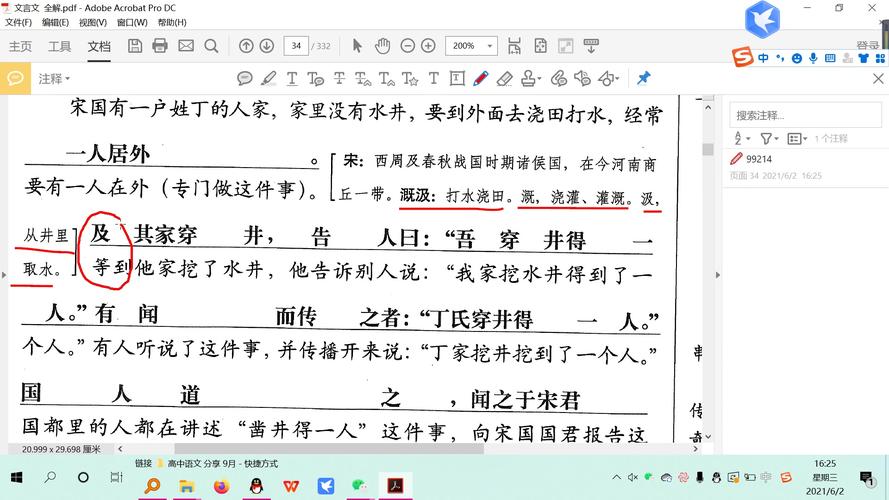Open the 文件(F) menu
Viewport: 889px width, 500px height.
(18, 22)
